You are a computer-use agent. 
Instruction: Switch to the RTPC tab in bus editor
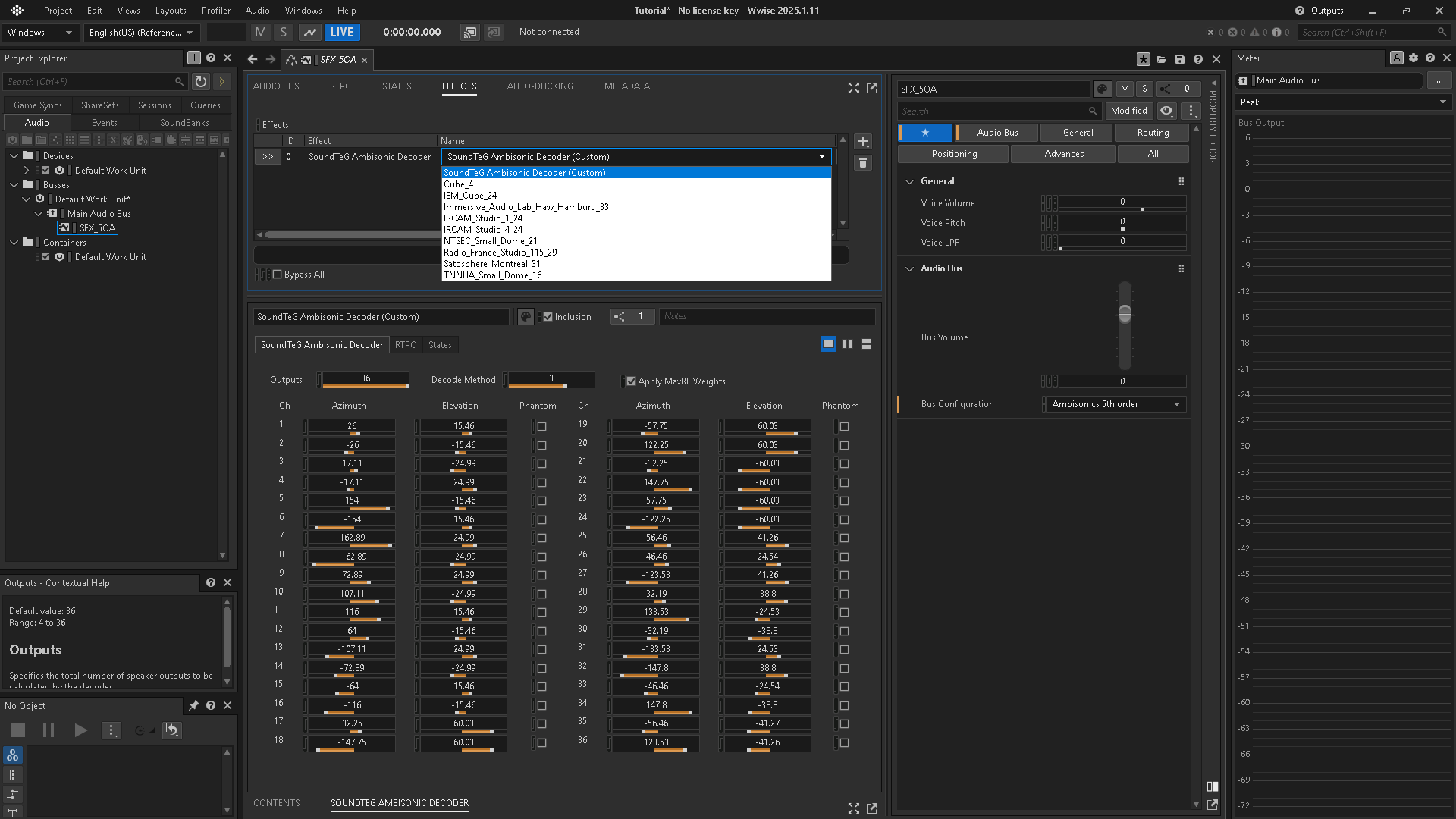[340, 86]
